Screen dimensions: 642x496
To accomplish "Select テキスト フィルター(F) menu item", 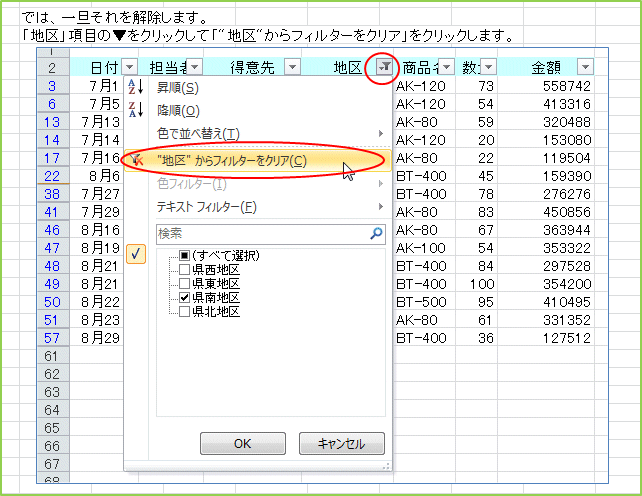I will (258, 207).
